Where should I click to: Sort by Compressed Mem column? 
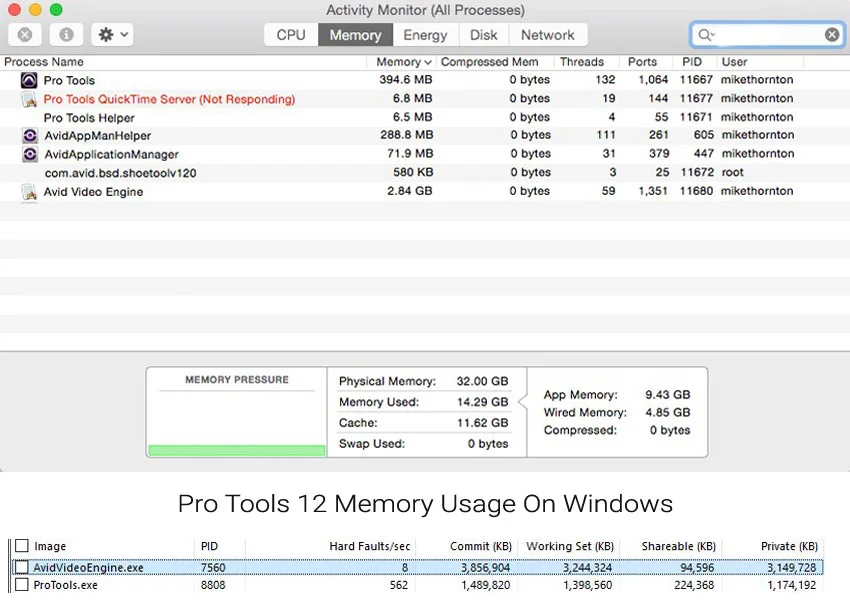coord(490,62)
